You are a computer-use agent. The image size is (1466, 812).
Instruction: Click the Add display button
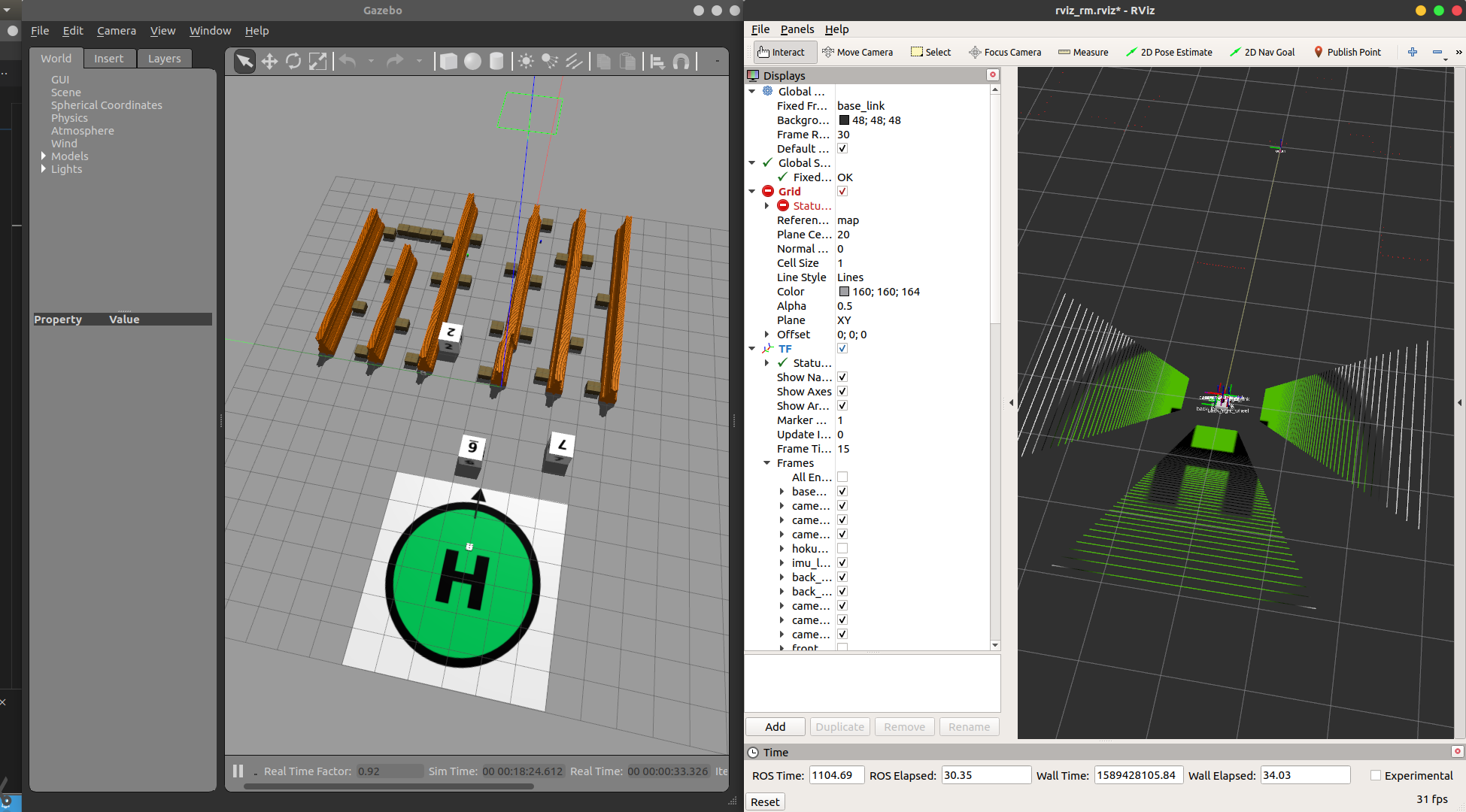pyautogui.click(x=775, y=727)
